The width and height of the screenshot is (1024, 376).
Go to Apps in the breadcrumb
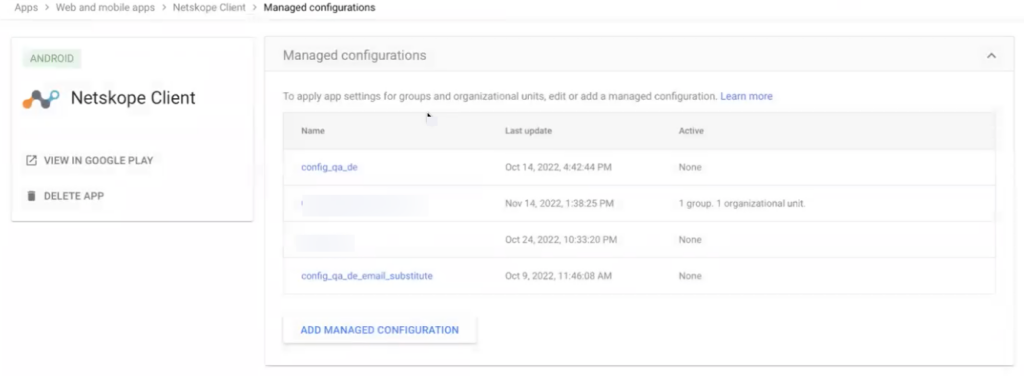[26, 8]
